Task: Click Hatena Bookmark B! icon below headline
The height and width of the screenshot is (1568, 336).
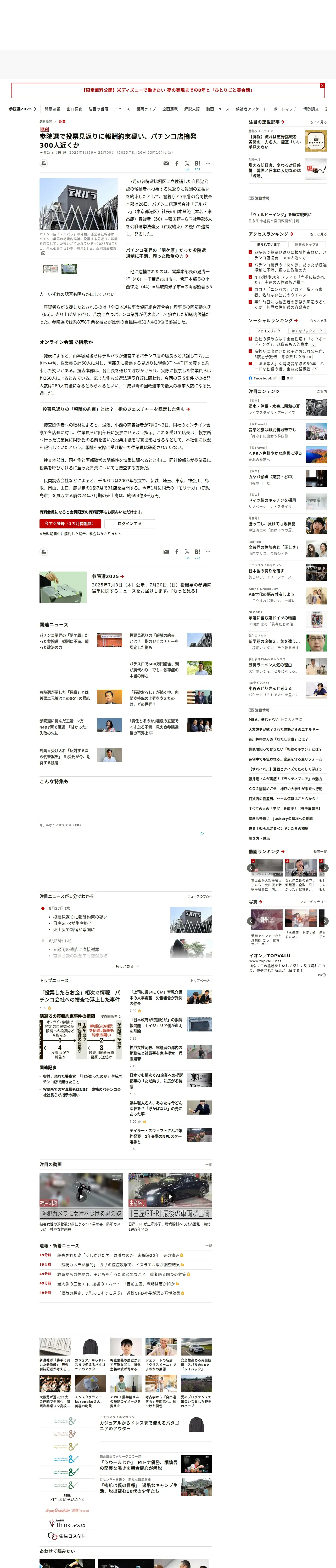Action: (x=198, y=163)
